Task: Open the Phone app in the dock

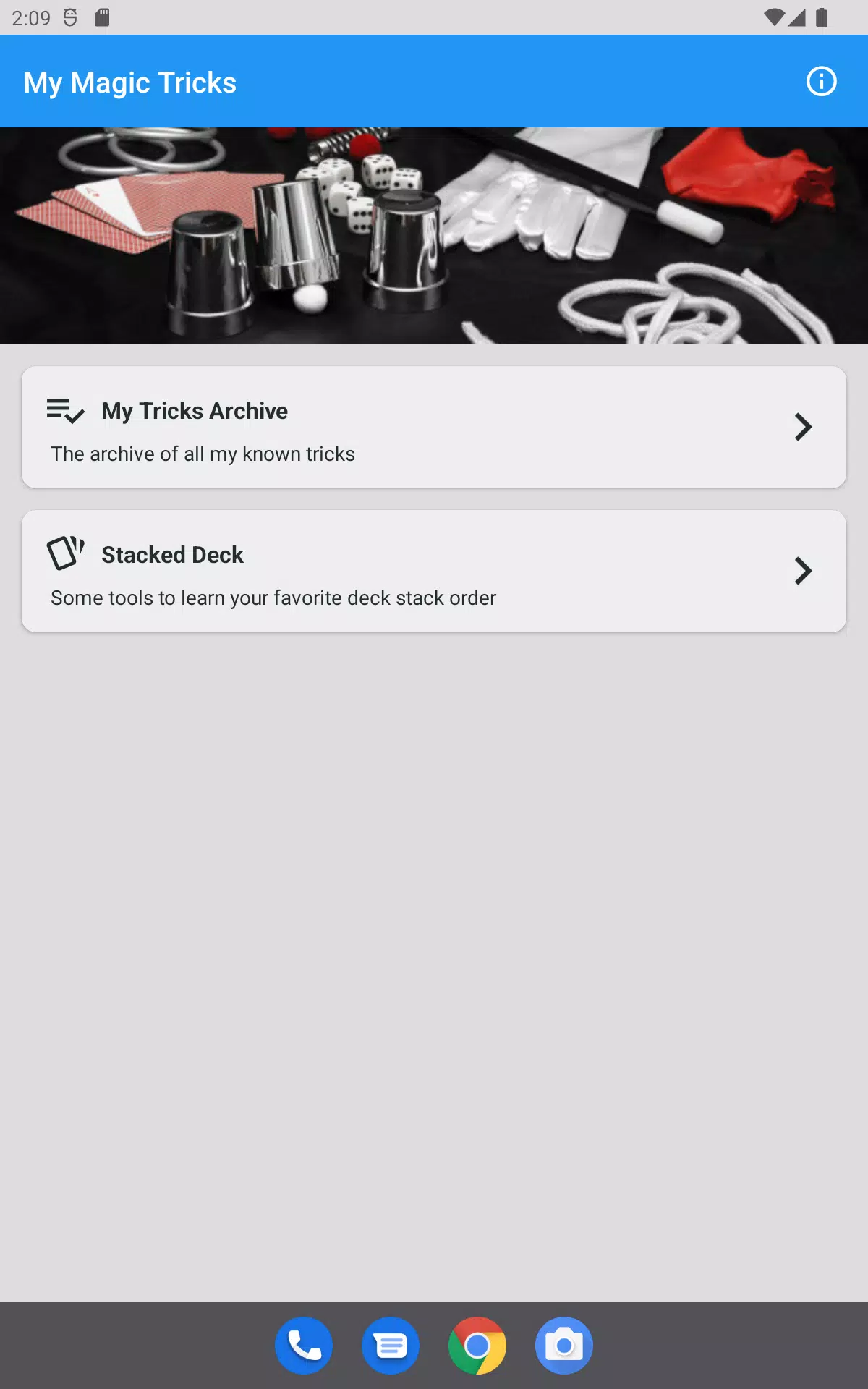Action: click(x=304, y=1346)
